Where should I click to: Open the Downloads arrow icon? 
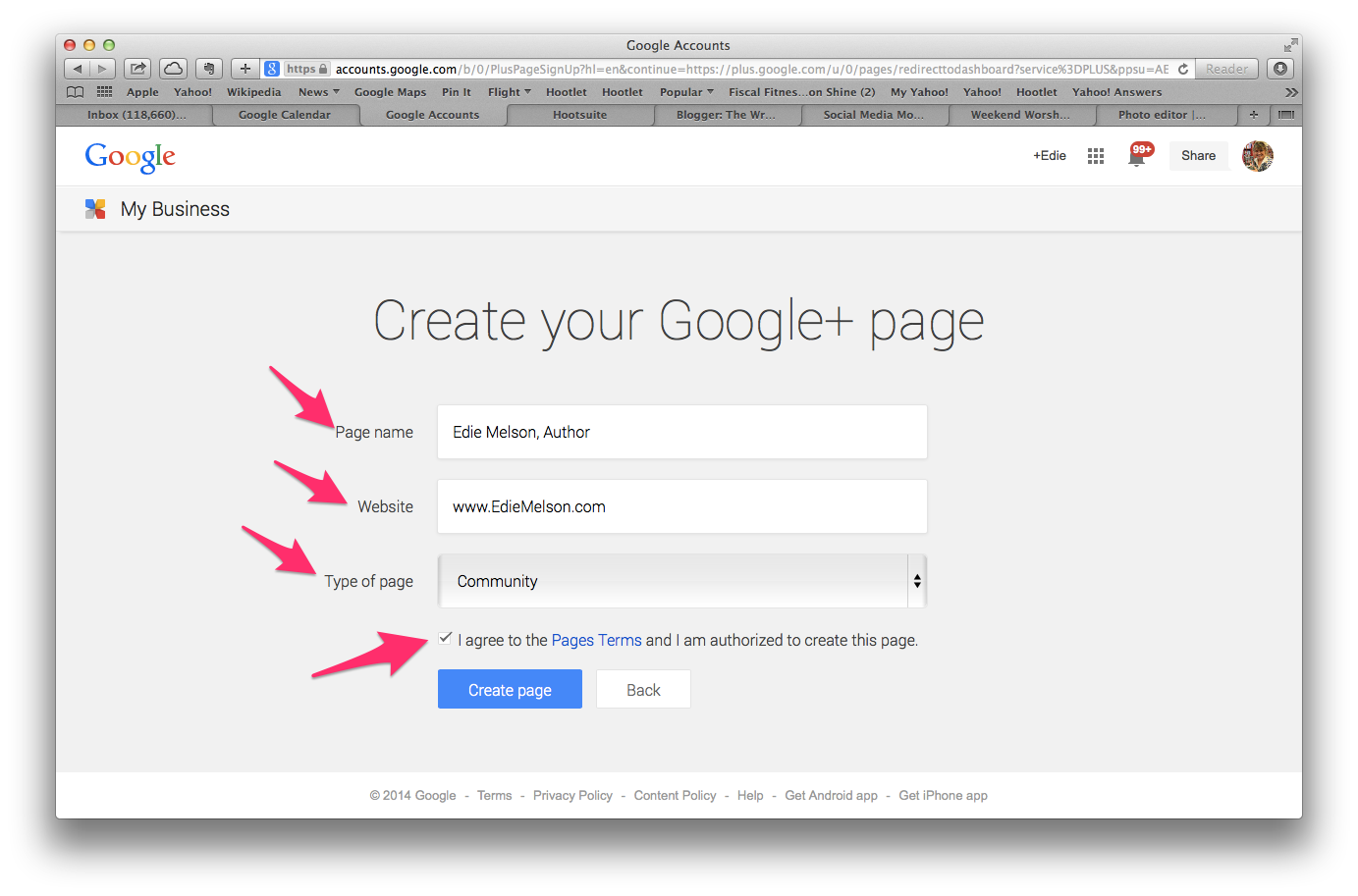coord(1279,69)
